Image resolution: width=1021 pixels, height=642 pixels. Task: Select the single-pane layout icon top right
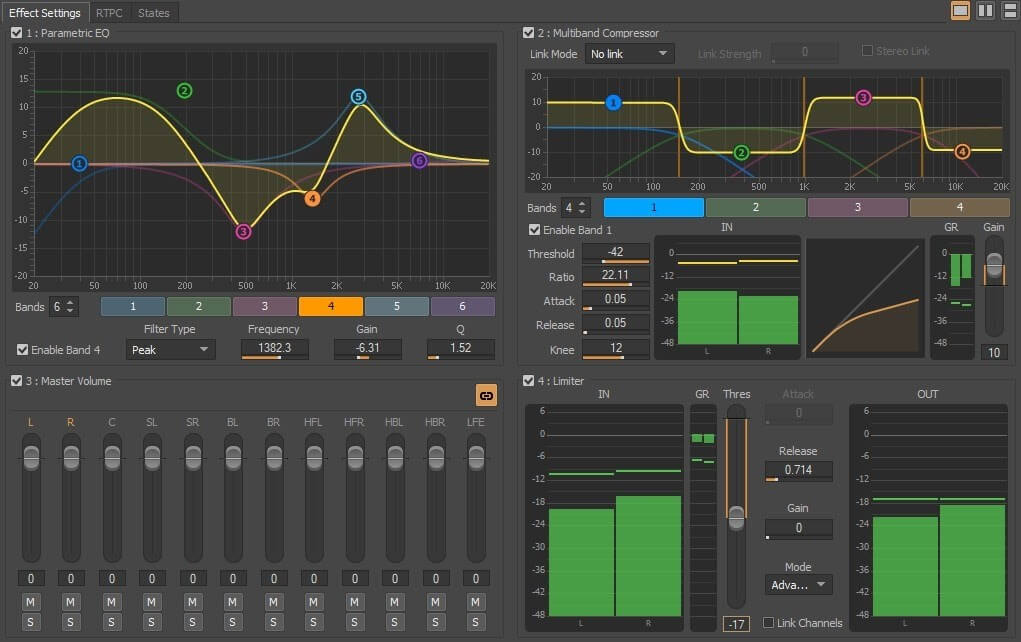point(960,10)
